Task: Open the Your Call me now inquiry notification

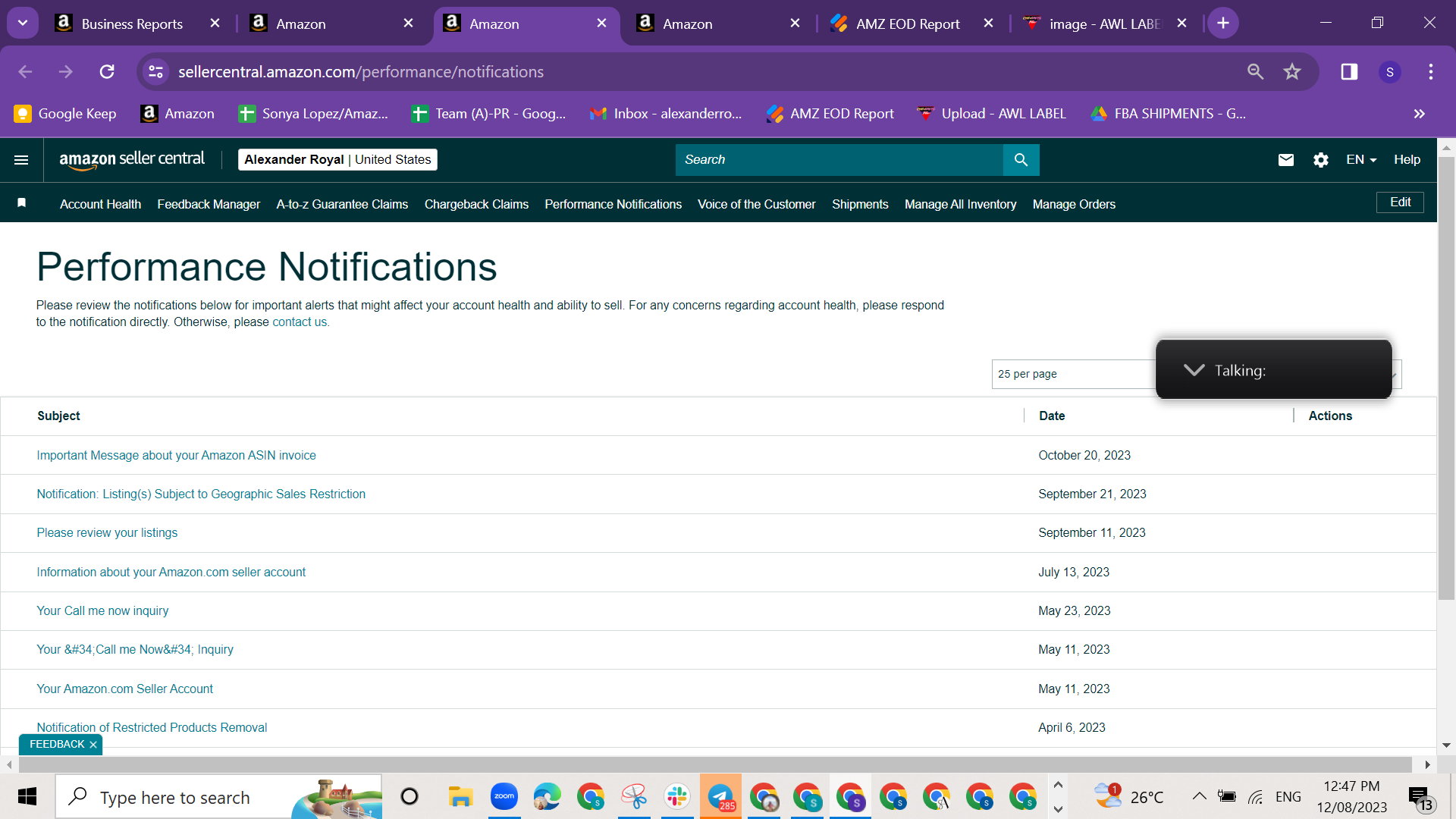Action: click(102, 610)
